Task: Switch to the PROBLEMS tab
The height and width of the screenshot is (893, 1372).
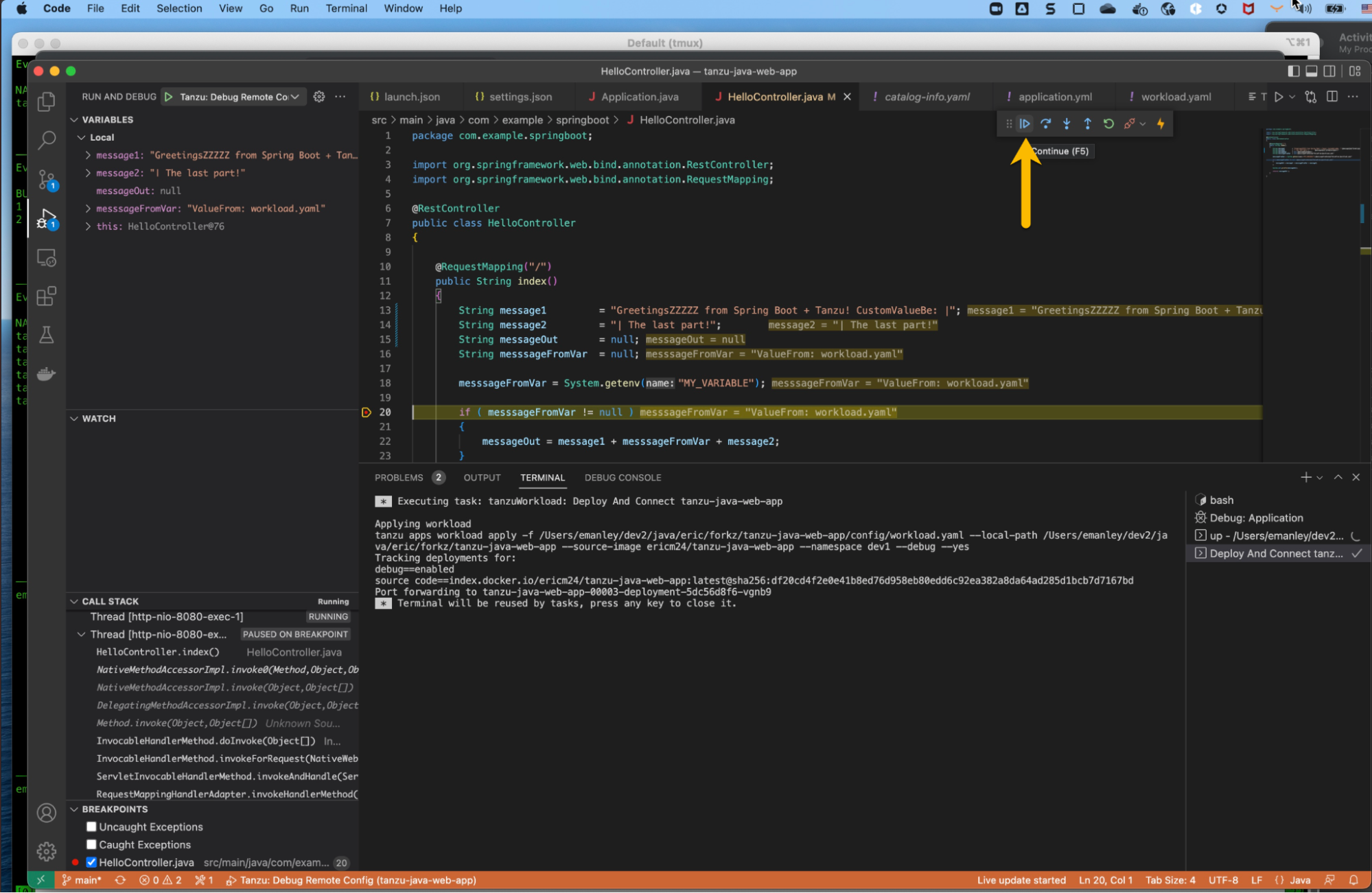Action: point(398,477)
